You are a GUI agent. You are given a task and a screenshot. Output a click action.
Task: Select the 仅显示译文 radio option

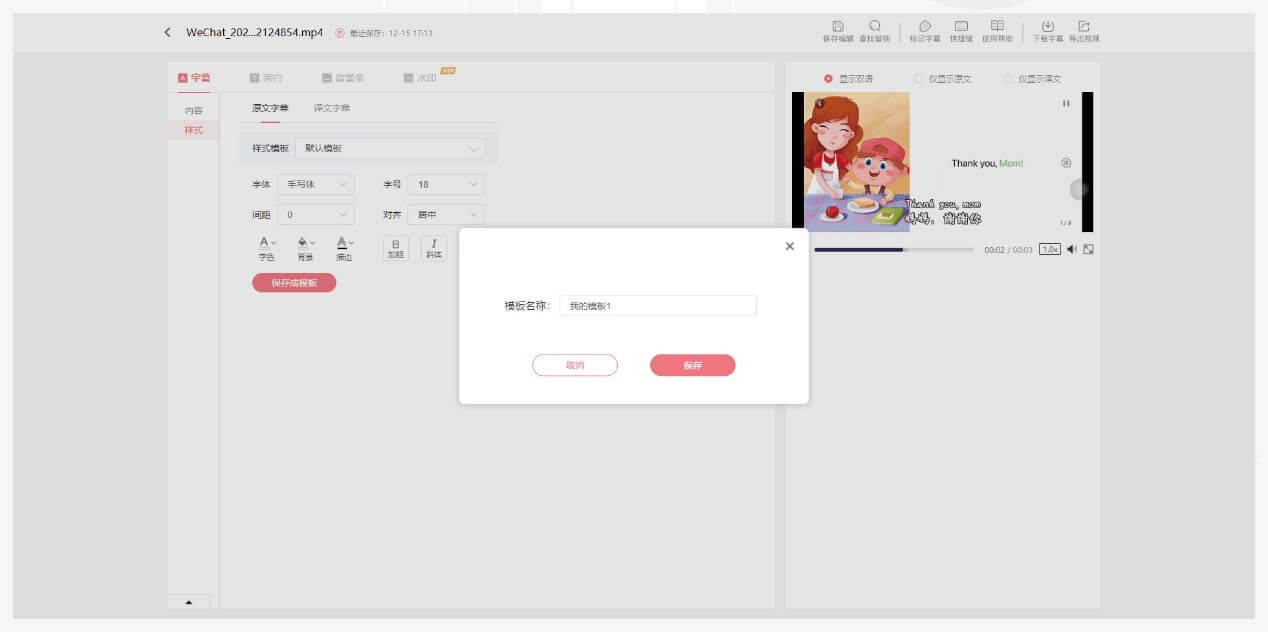pyautogui.click(x=1008, y=79)
